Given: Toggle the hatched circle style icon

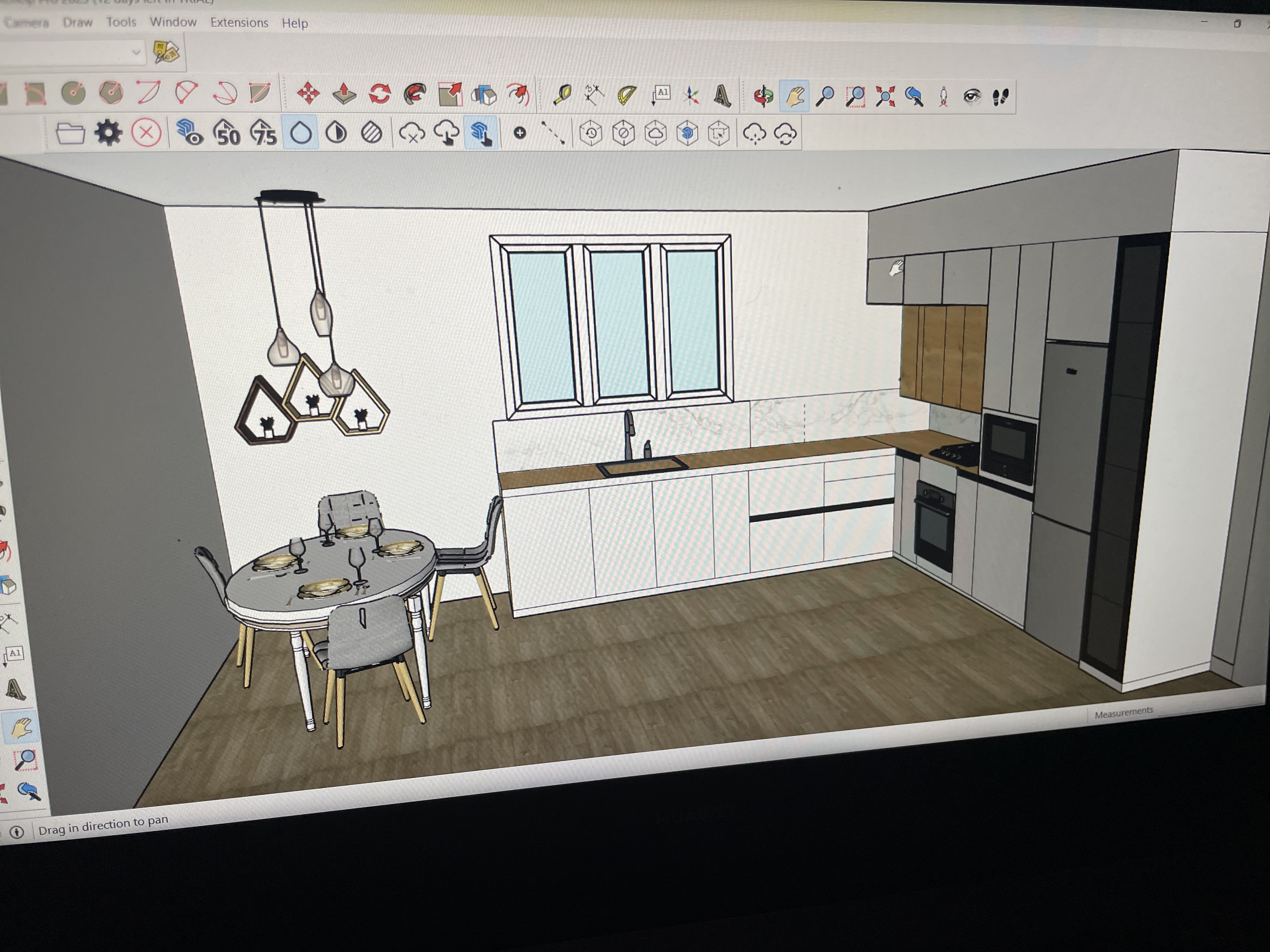Looking at the screenshot, I should (371, 133).
